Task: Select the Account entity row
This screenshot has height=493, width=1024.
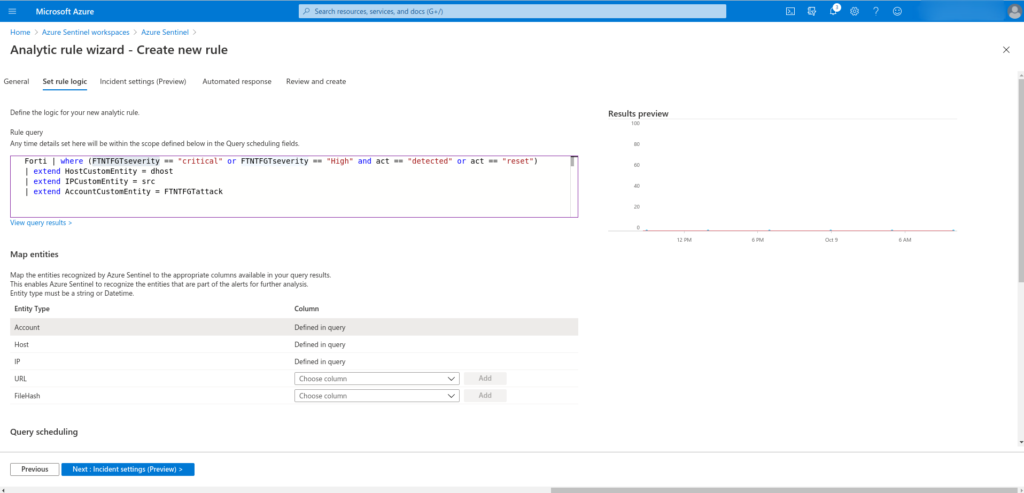Action: click(x=294, y=327)
